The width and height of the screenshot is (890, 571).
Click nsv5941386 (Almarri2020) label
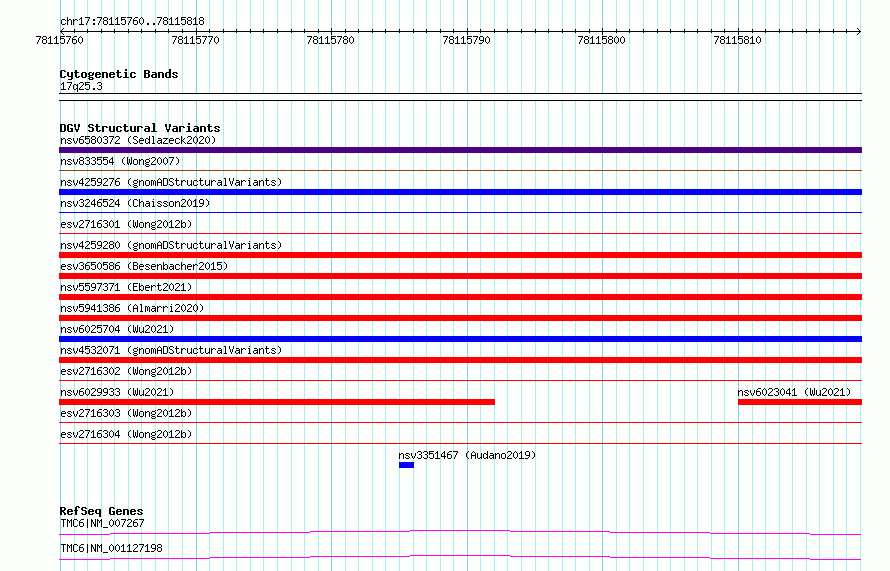[x=132, y=308]
